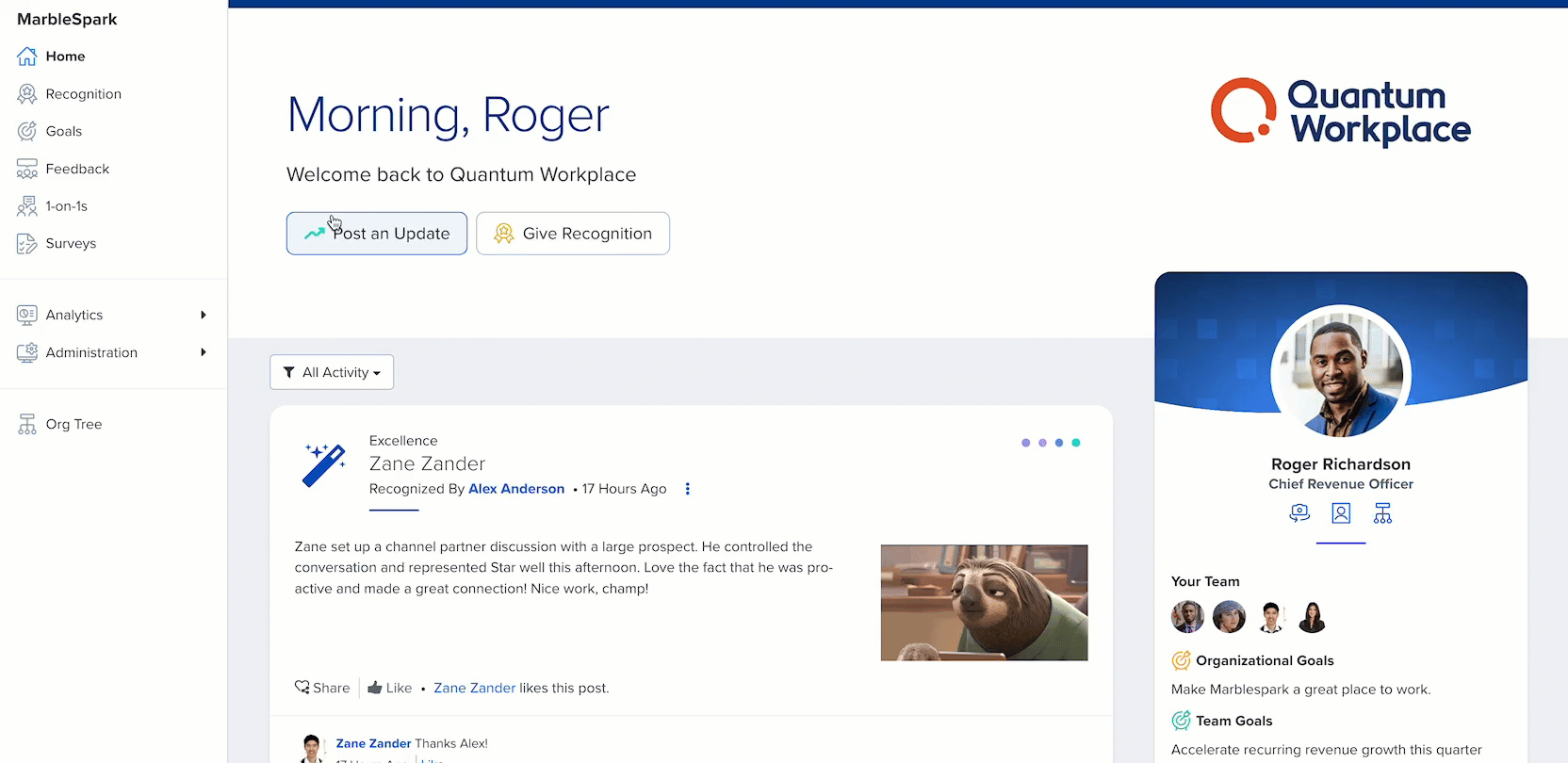Like the Zane Zander recognition post
Image resolution: width=1568 pixels, height=763 pixels.
[x=389, y=689]
